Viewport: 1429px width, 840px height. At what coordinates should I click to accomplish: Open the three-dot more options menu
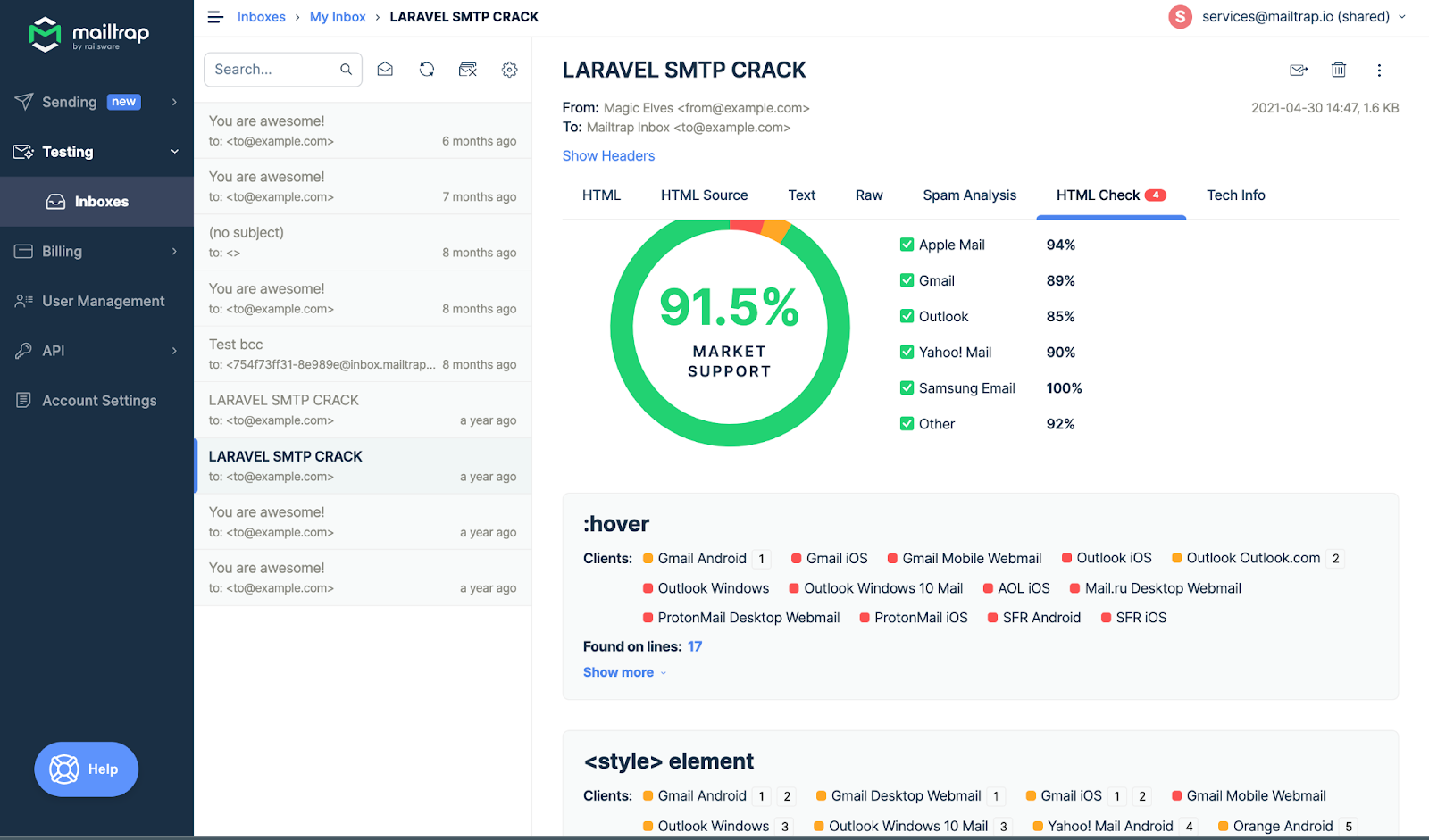(x=1379, y=70)
